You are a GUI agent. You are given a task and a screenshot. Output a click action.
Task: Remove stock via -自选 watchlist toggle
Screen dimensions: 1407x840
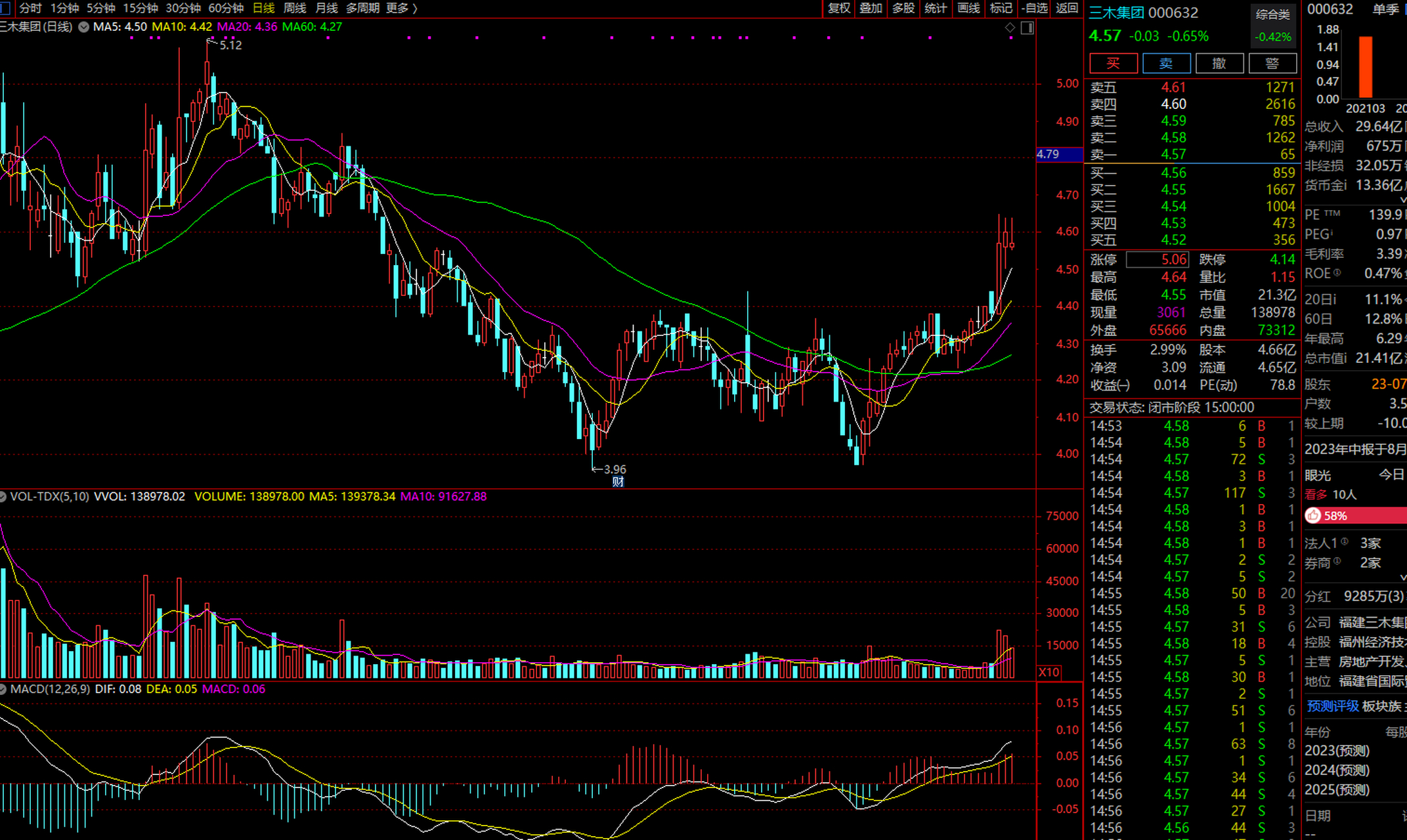click(x=1035, y=8)
